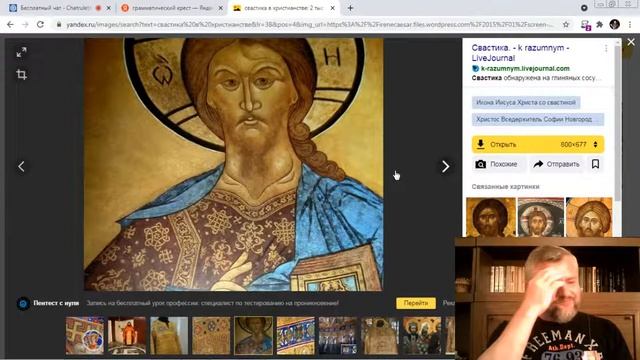Viewport: 640px width, 360px height.
Task: Click the address bar URL
Action: tap(309, 24)
